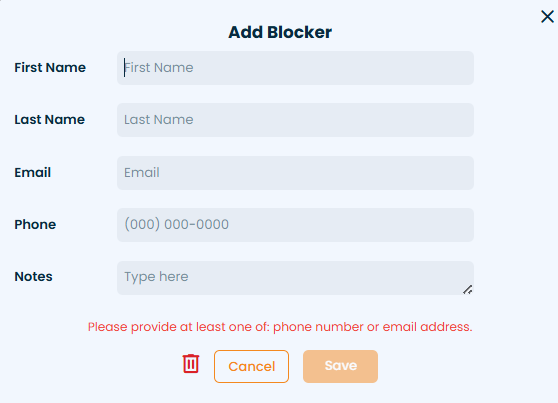Click into the Email input field
Image resolution: width=558 pixels, height=403 pixels.
295,173
